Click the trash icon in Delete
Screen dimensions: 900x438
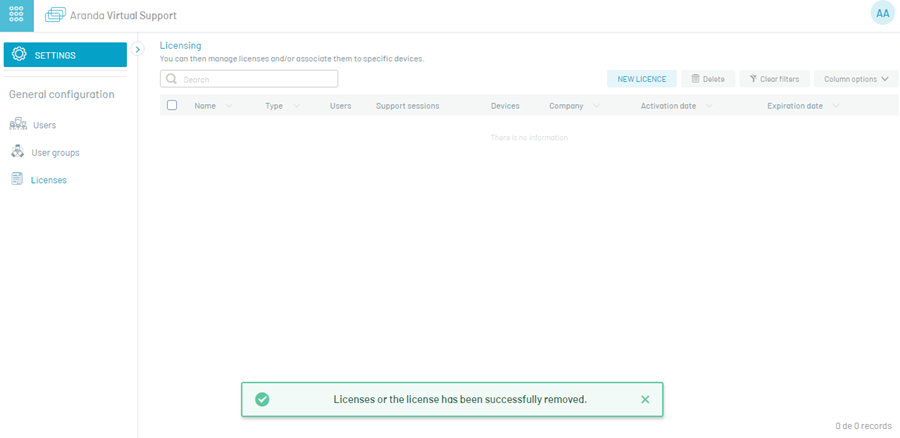(x=695, y=79)
